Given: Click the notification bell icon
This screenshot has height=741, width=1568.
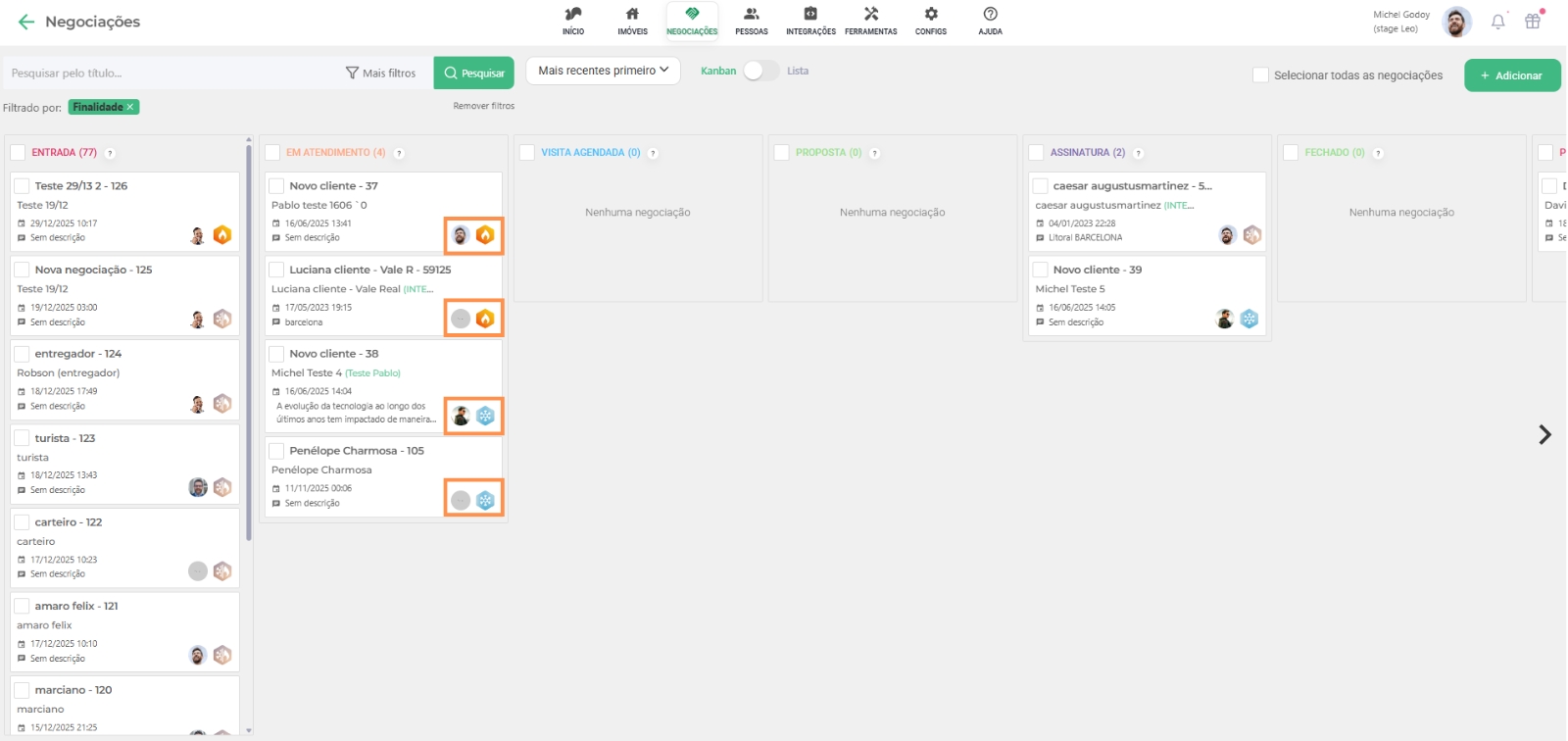Looking at the screenshot, I should (x=1497, y=22).
